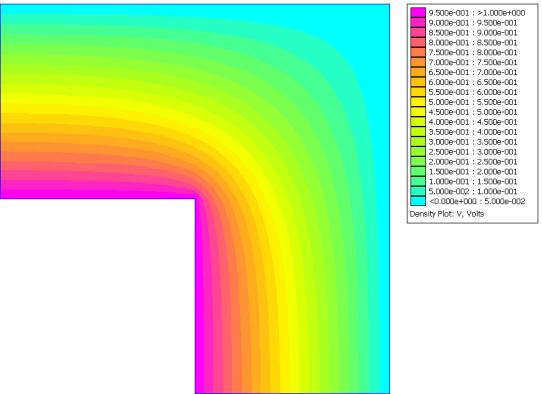This screenshot has width=542, height=394.
Task: Click the 7.500e-001 : 8.000e-001 orange swatch
Action: 418,52
